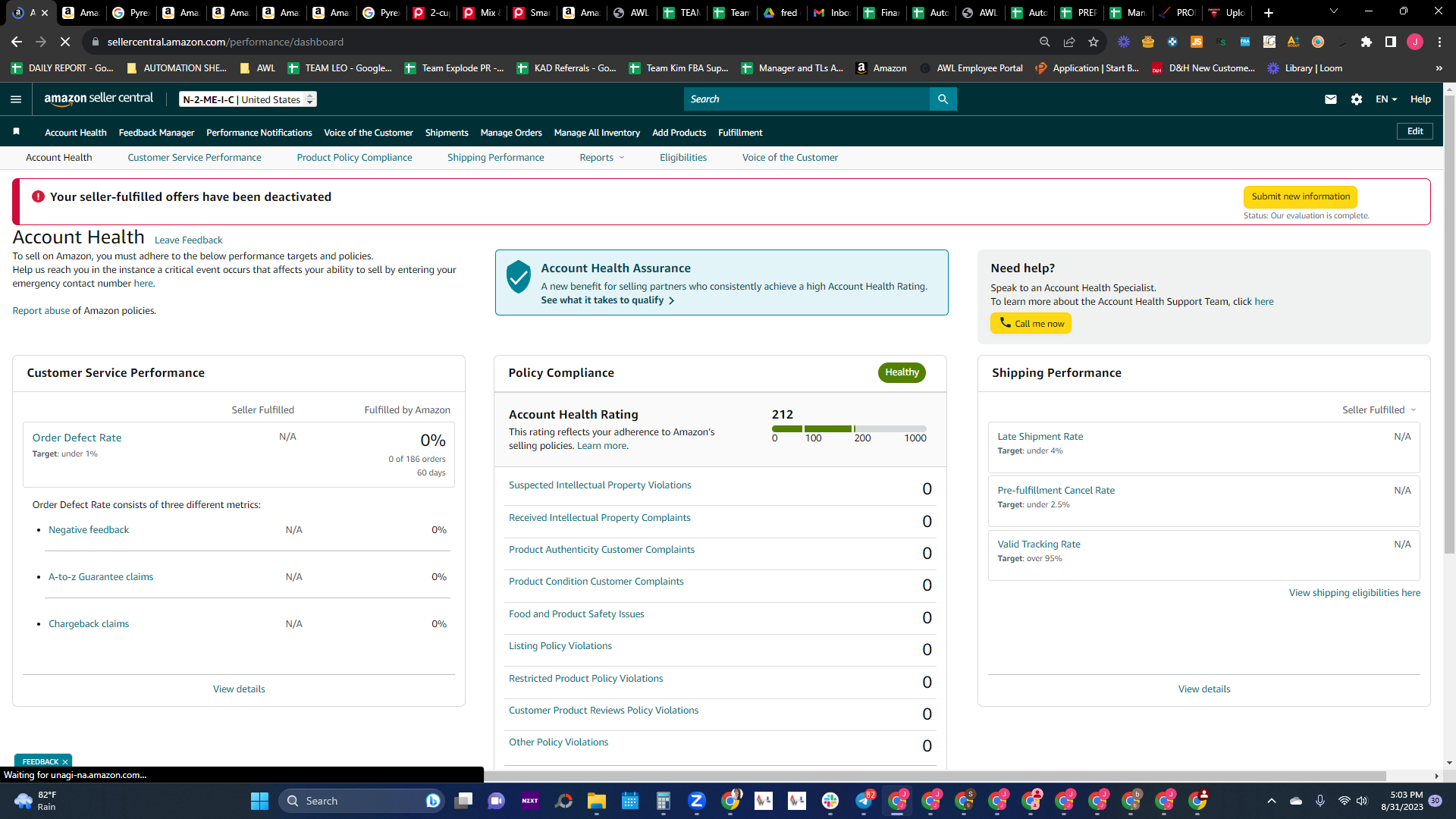Open the Order Defect Rate link
The width and height of the screenshot is (1456, 819).
pos(77,438)
